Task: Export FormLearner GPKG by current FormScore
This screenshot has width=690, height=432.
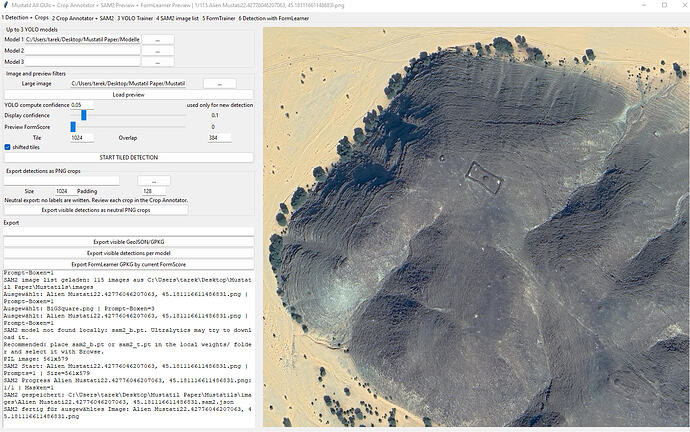Action: point(128,264)
